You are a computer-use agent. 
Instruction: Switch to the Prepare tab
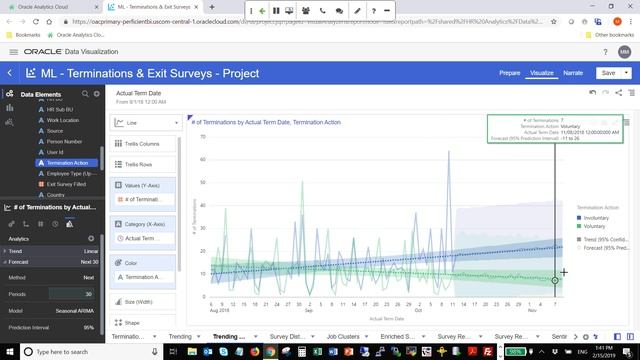click(x=509, y=73)
